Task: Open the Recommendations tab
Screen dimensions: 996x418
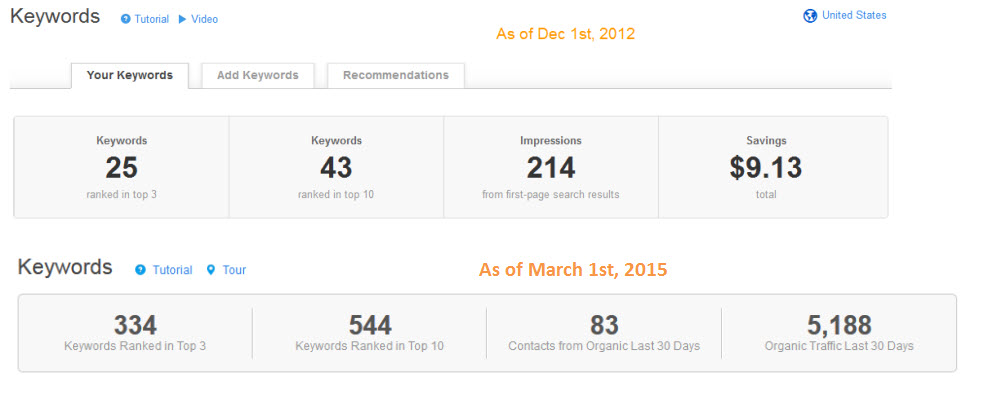Action: (396, 76)
